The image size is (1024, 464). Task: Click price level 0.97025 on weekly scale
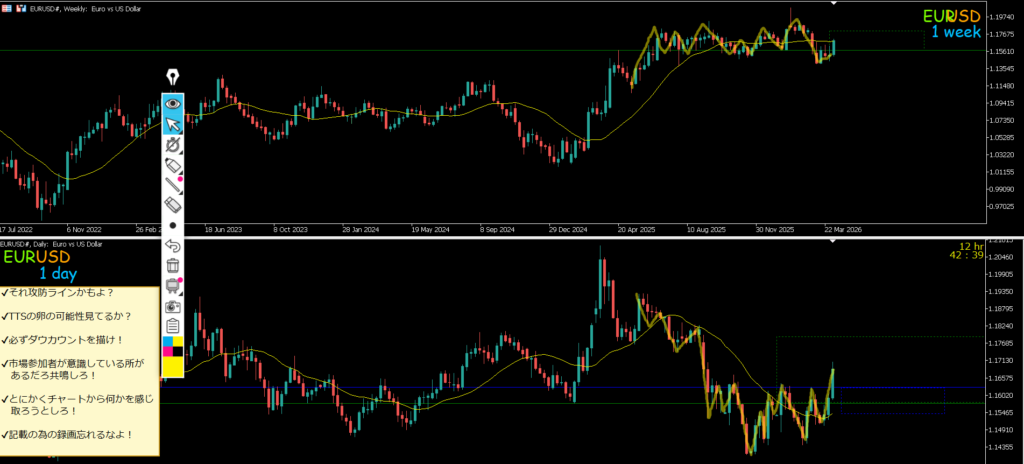1002,207
